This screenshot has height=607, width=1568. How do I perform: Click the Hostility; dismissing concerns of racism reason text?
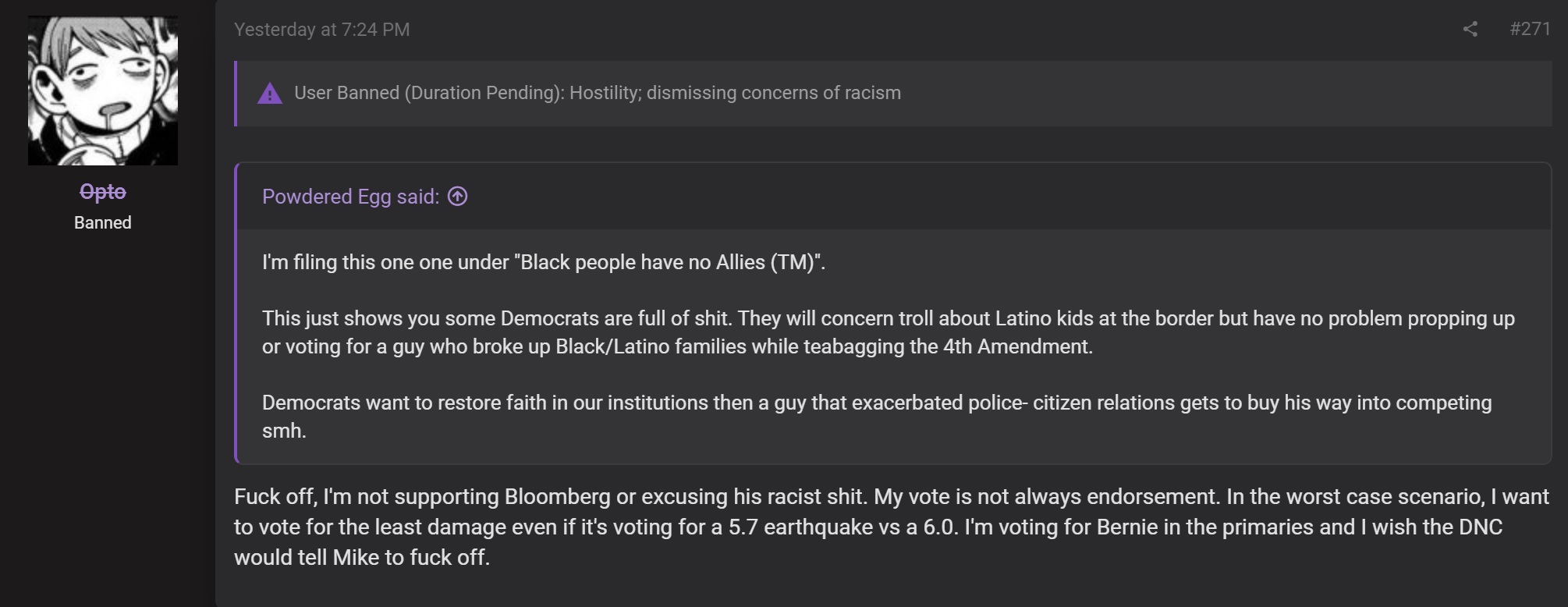735,93
